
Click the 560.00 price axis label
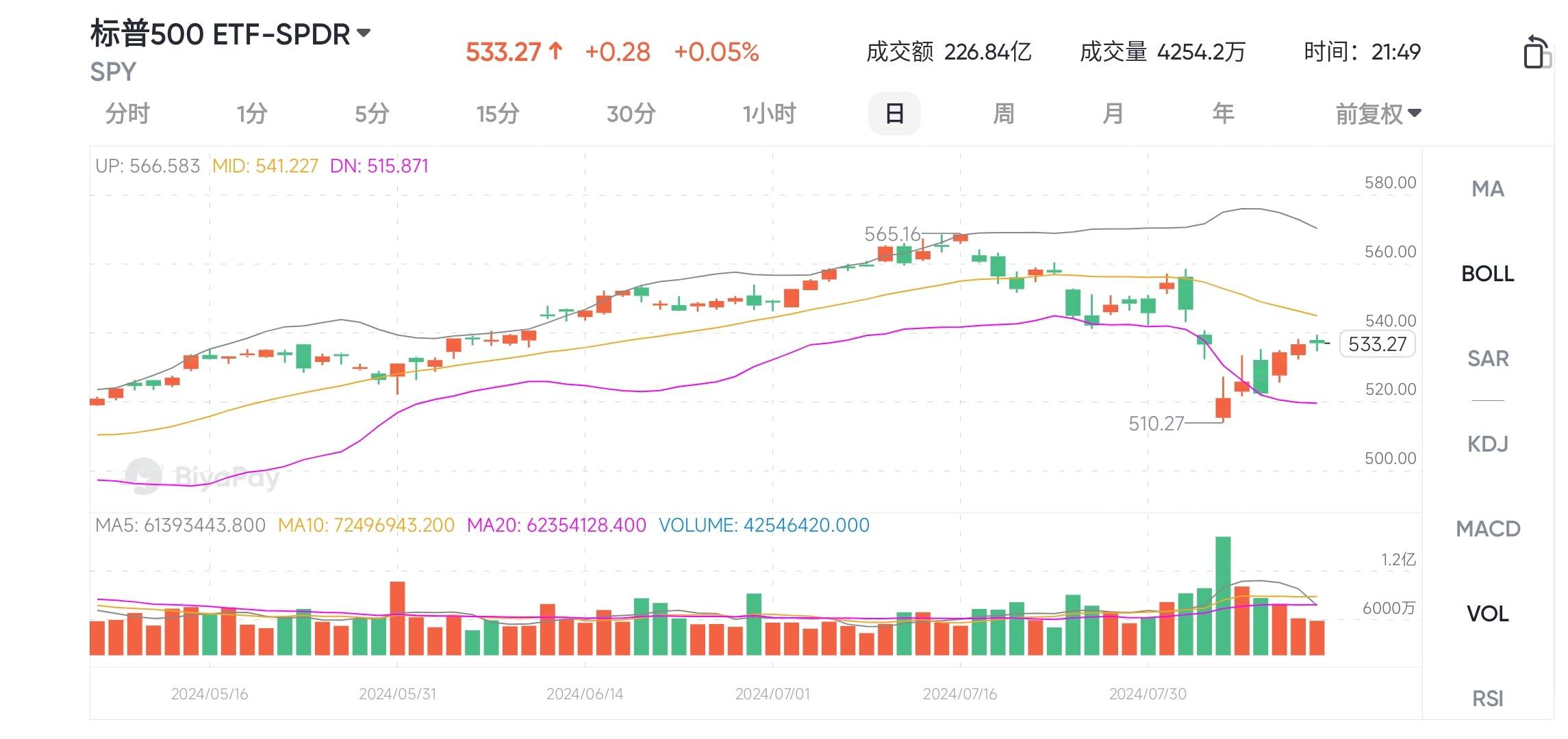(1390, 252)
